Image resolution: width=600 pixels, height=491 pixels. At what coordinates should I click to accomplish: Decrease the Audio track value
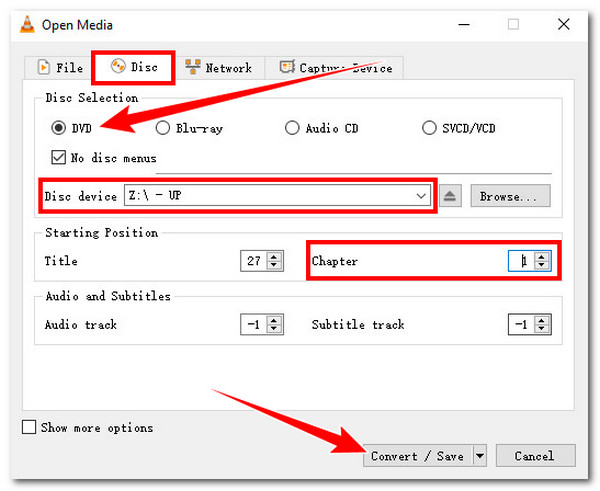[274, 328]
